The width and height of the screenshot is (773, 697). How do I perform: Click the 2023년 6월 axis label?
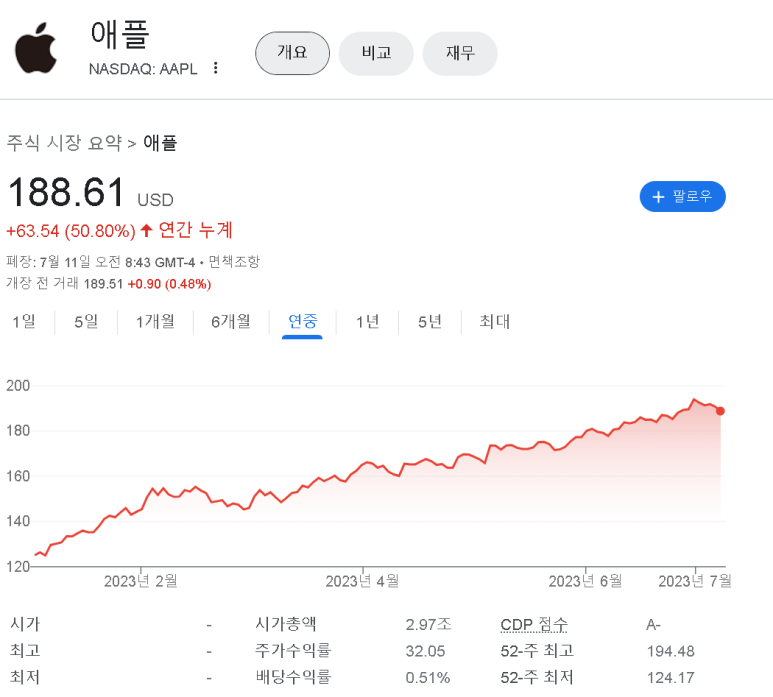pyautogui.click(x=585, y=581)
